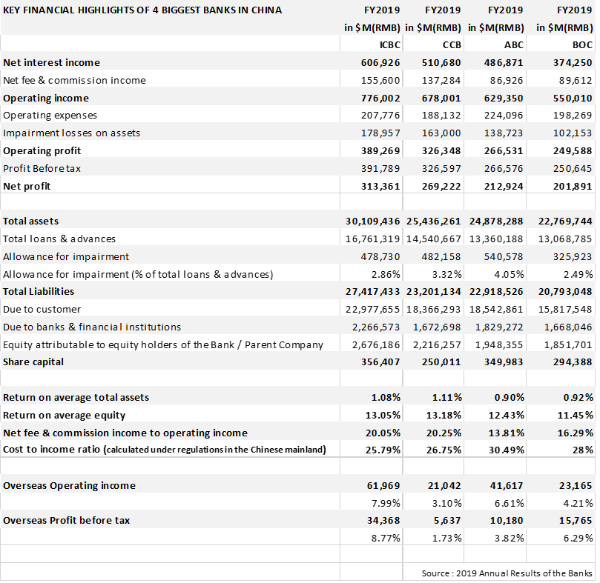The image size is (600, 583).
Task: Select the 'Net interest income' row label
Action: 52,63
